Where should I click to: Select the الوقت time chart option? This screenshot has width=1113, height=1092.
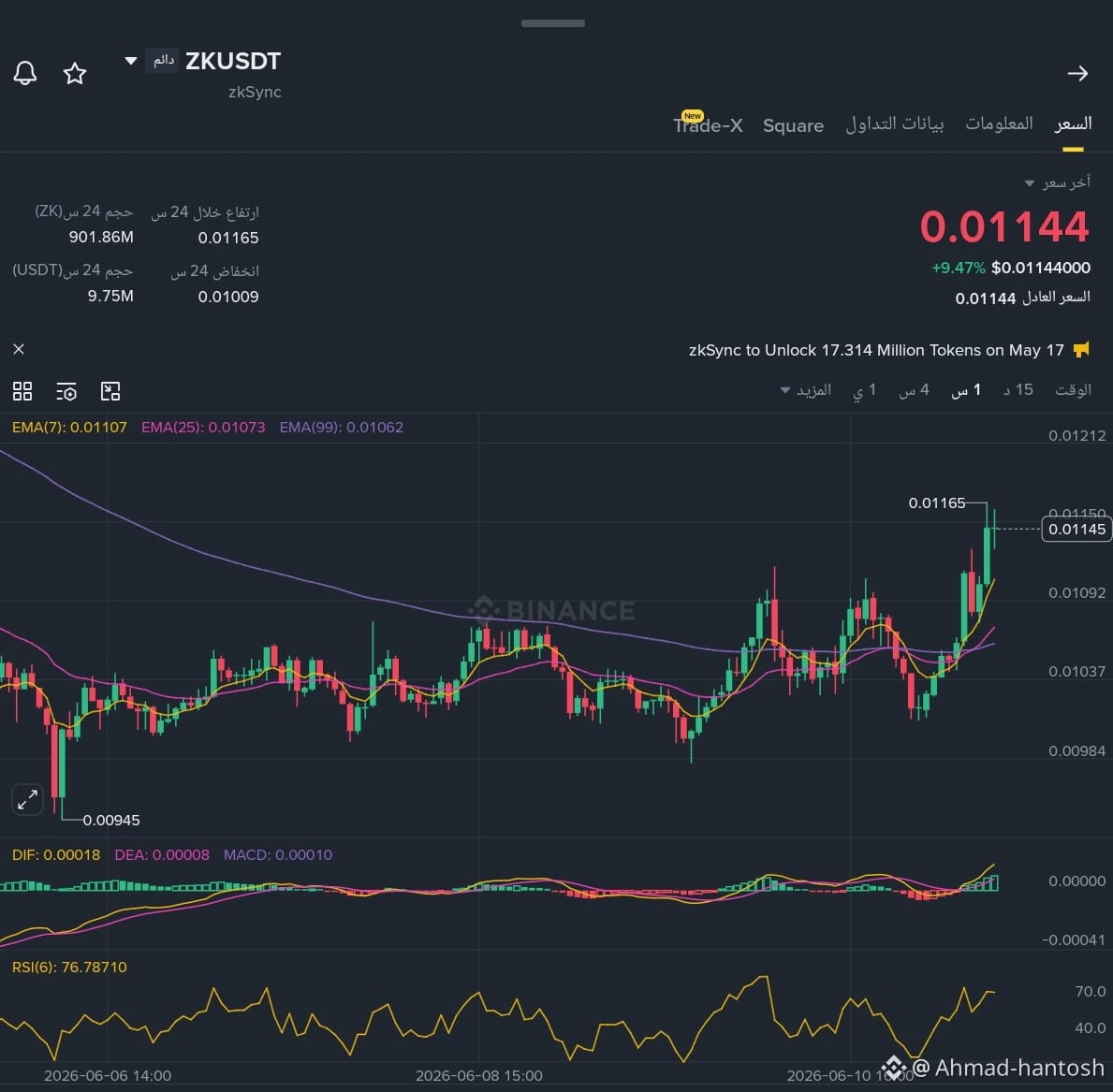[x=1073, y=390]
